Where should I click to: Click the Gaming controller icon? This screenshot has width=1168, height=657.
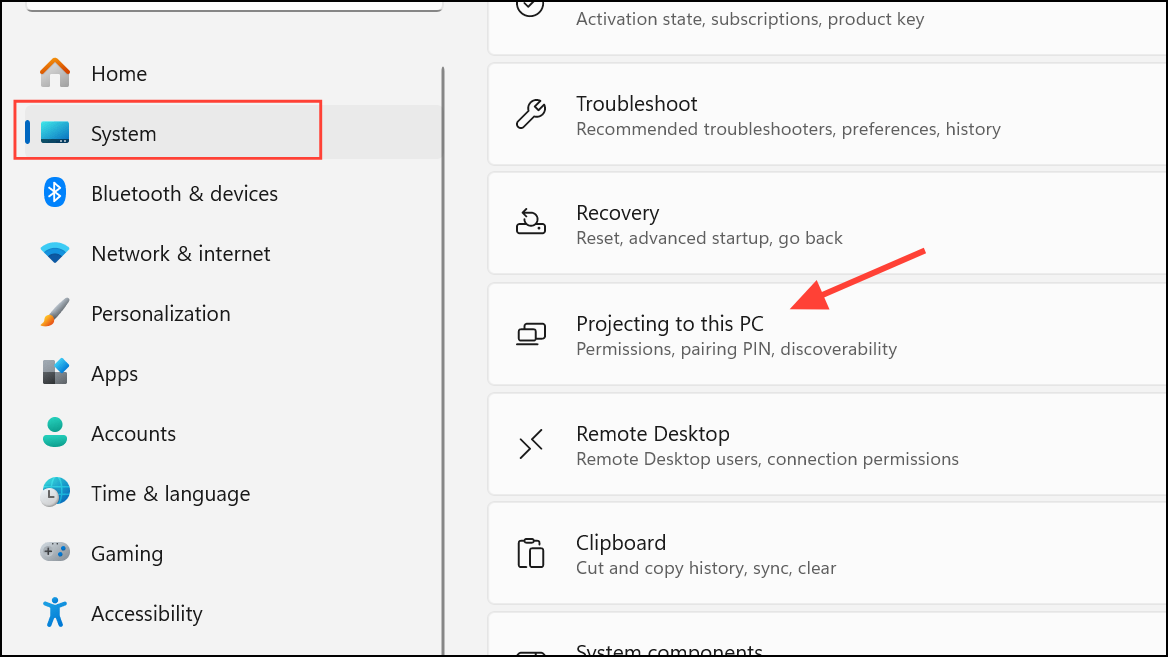pyautogui.click(x=55, y=552)
